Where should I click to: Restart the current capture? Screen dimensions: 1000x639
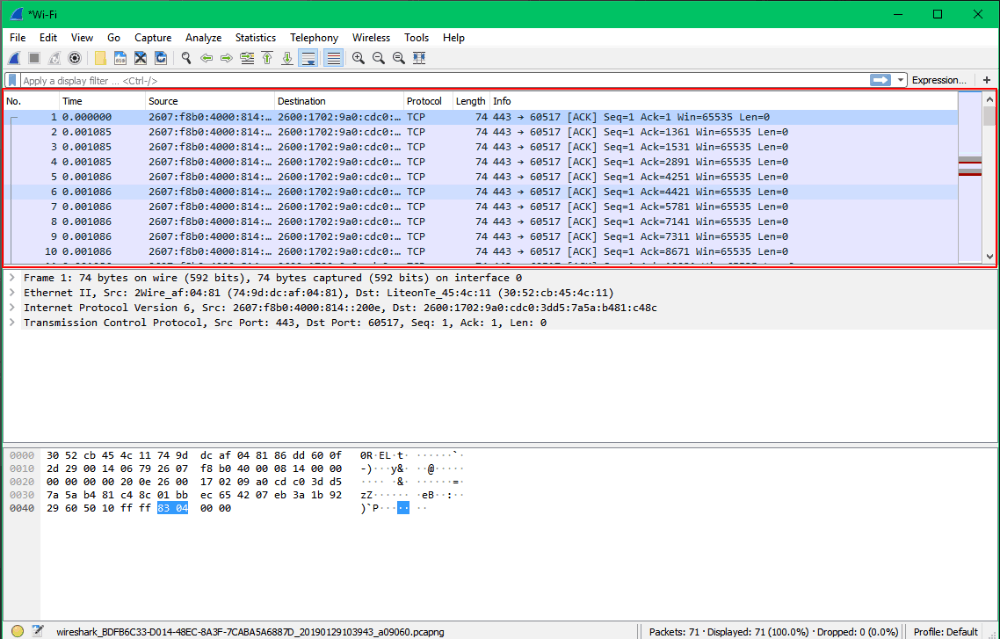[55, 58]
